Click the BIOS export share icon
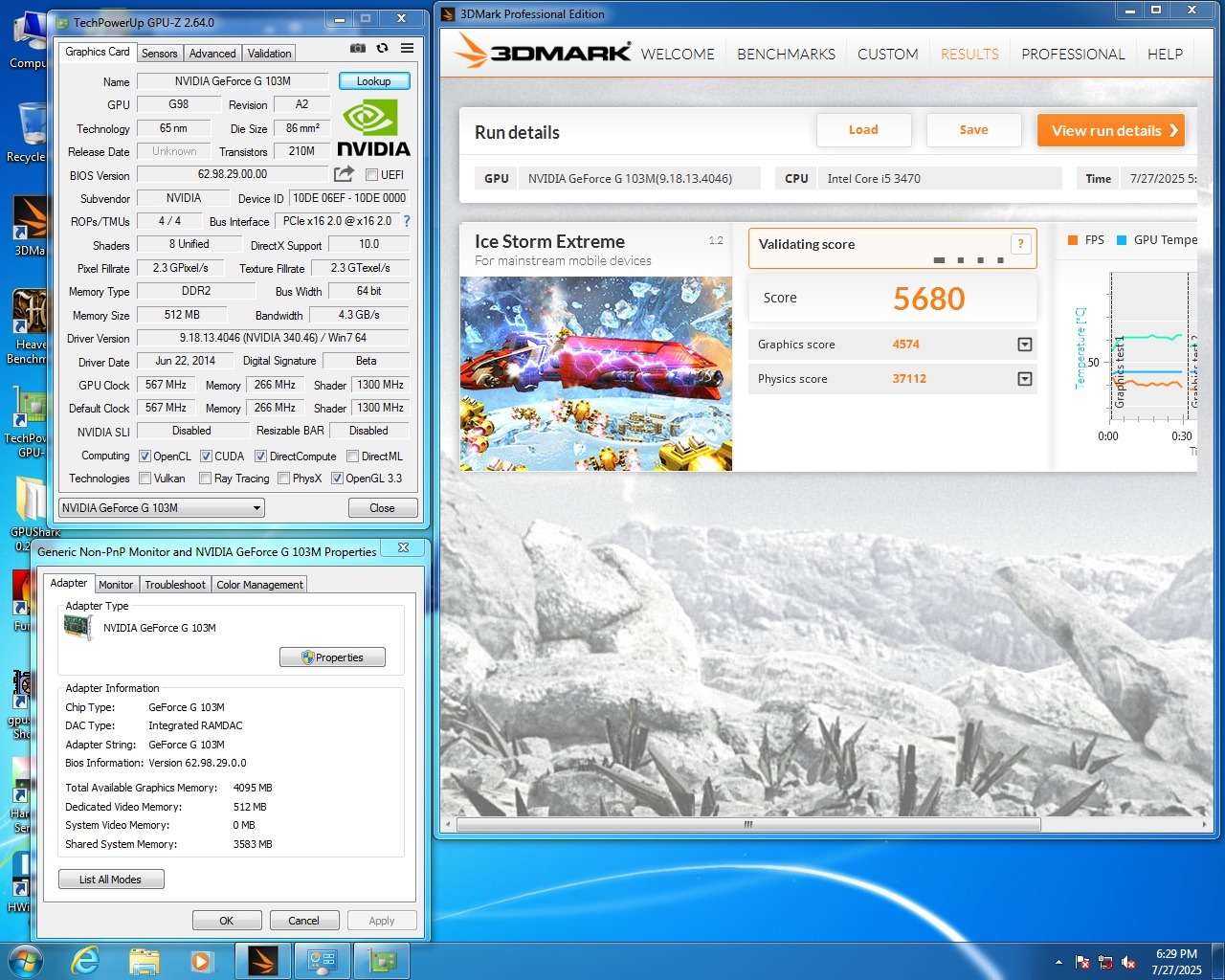The height and width of the screenshot is (980, 1225). pos(344,174)
